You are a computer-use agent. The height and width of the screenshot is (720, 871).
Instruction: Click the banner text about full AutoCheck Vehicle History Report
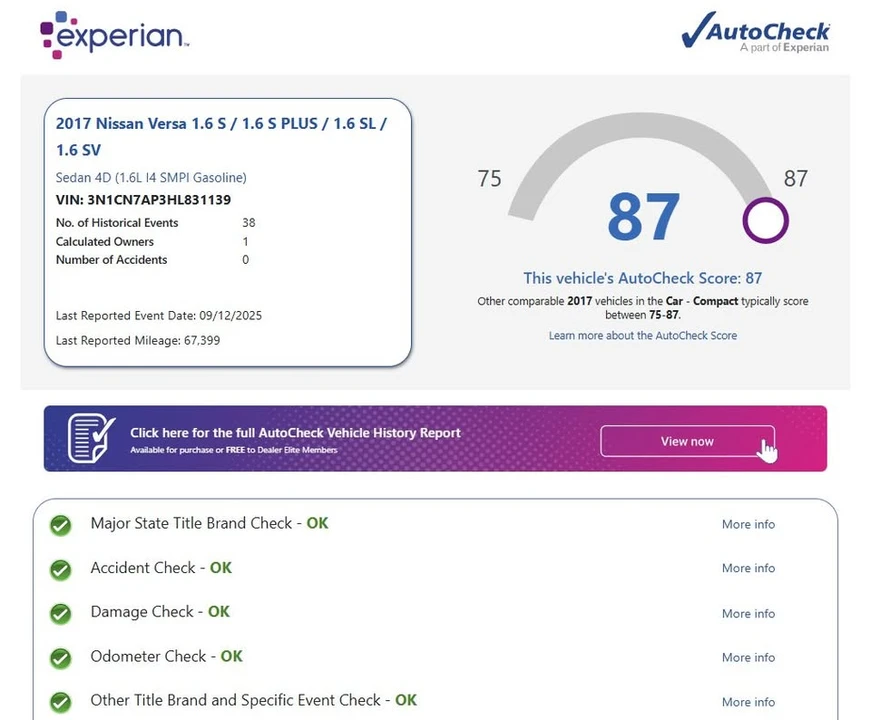(x=296, y=432)
